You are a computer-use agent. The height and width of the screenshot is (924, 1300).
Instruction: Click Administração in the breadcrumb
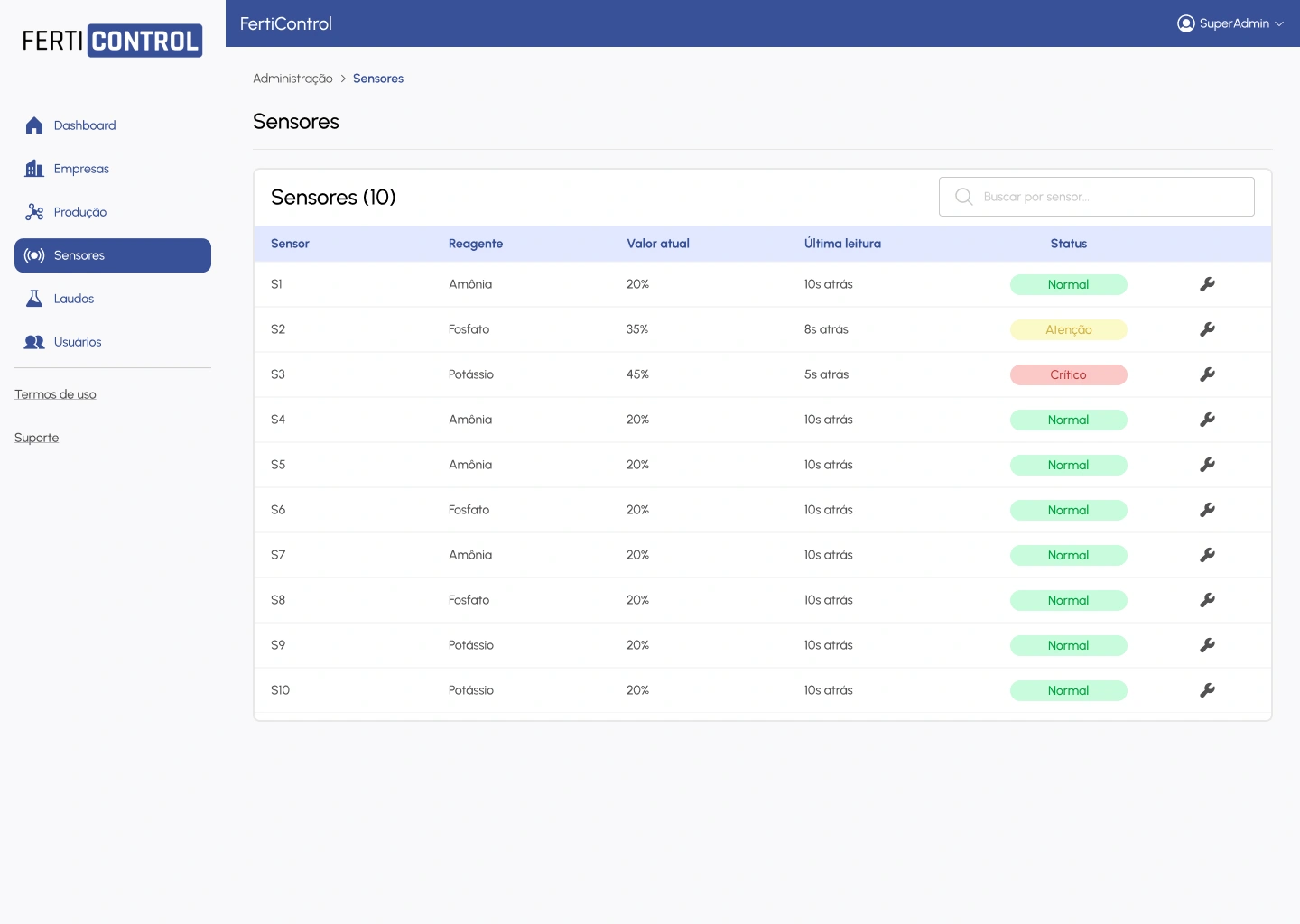click(292, 79)
